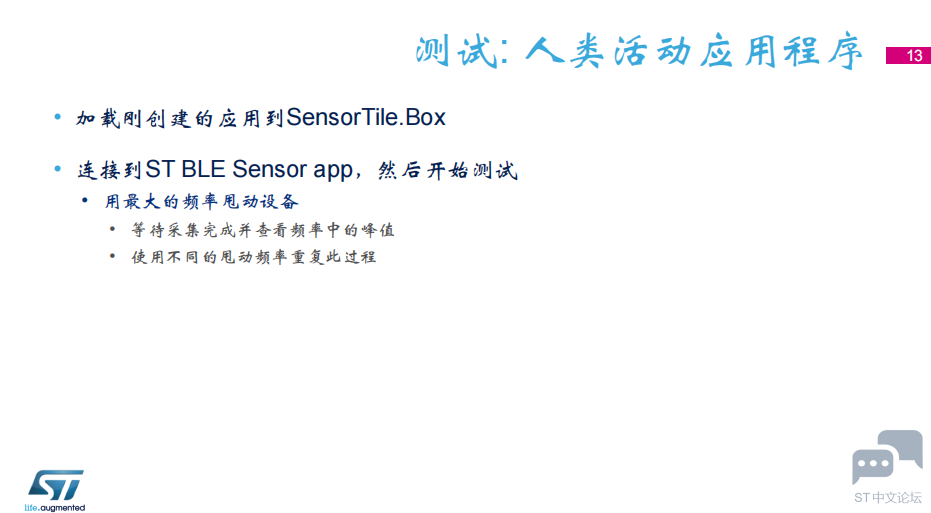This screenshot has width=931, height=513.
Task: Select the pink page number 13 badge
Action: click(x=908, y=55)
